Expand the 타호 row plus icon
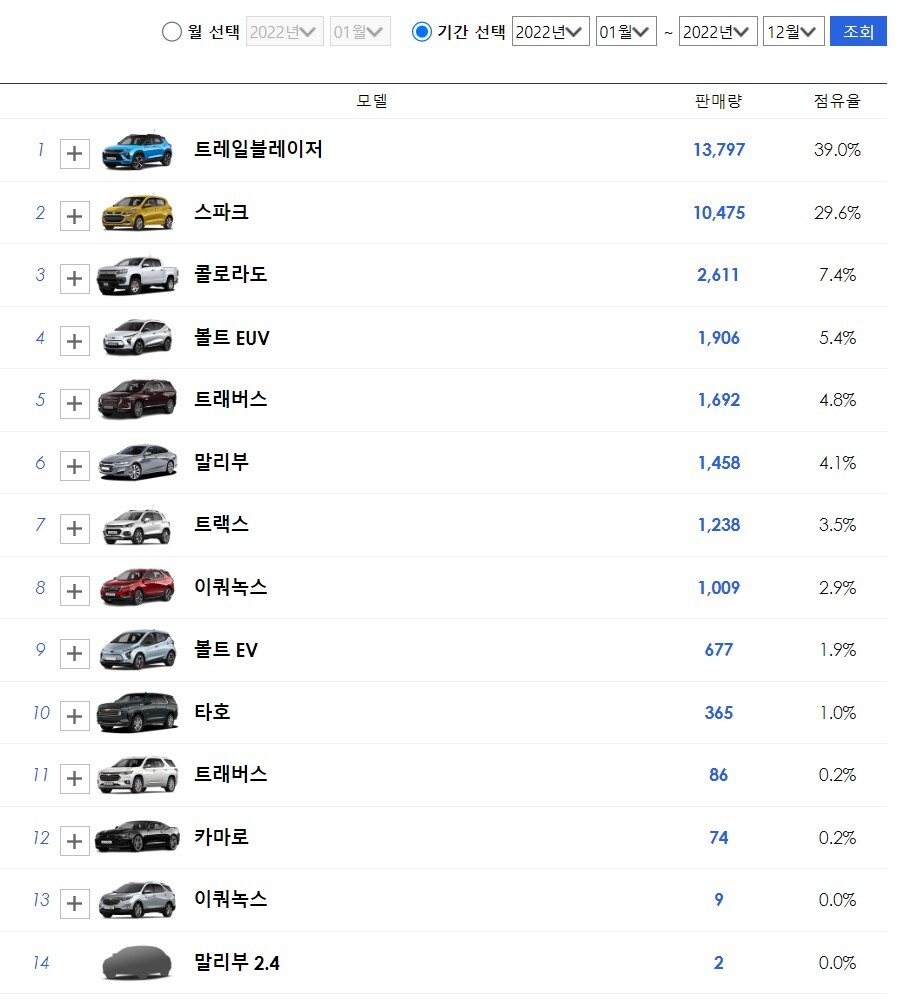The height and width of the screenshot is (1003, 917). [x=74, y=716]
